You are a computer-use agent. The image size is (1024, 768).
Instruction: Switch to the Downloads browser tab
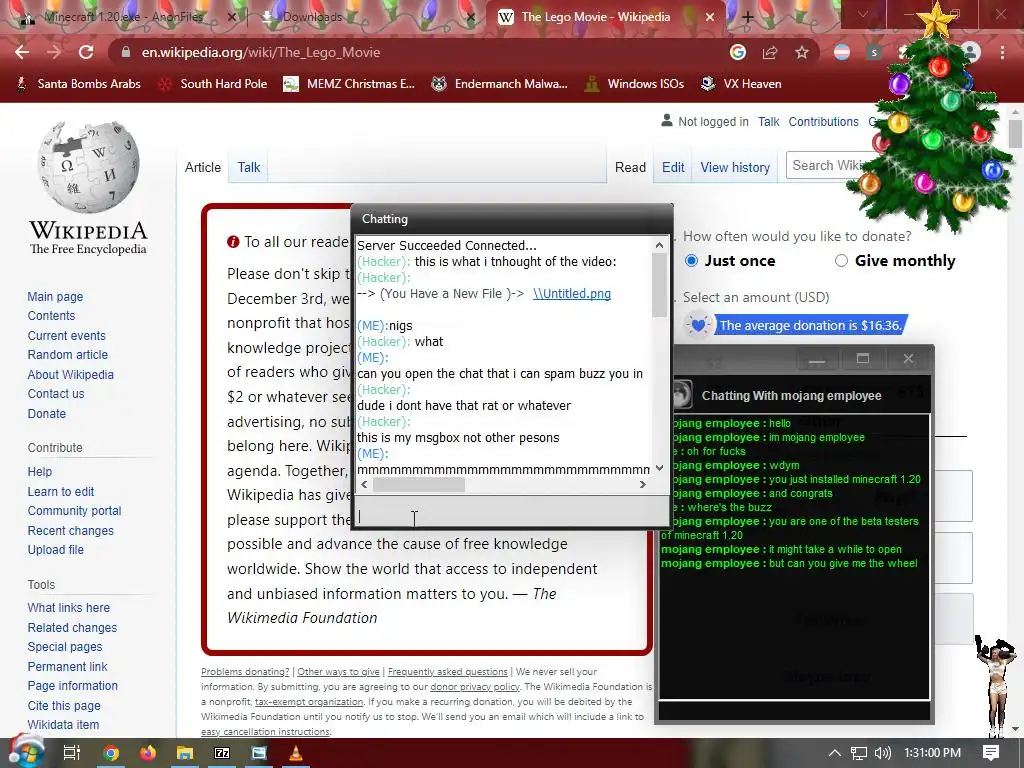coord(366,18)
